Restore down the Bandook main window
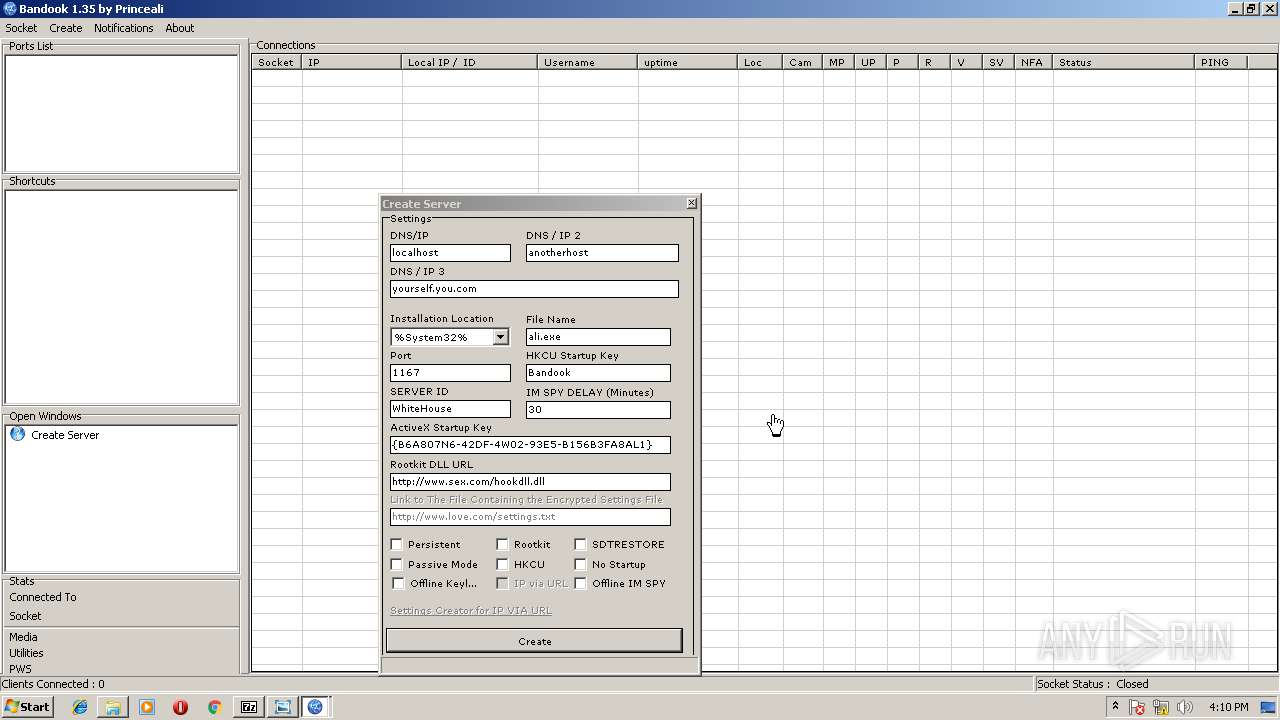 point(1250,9)
